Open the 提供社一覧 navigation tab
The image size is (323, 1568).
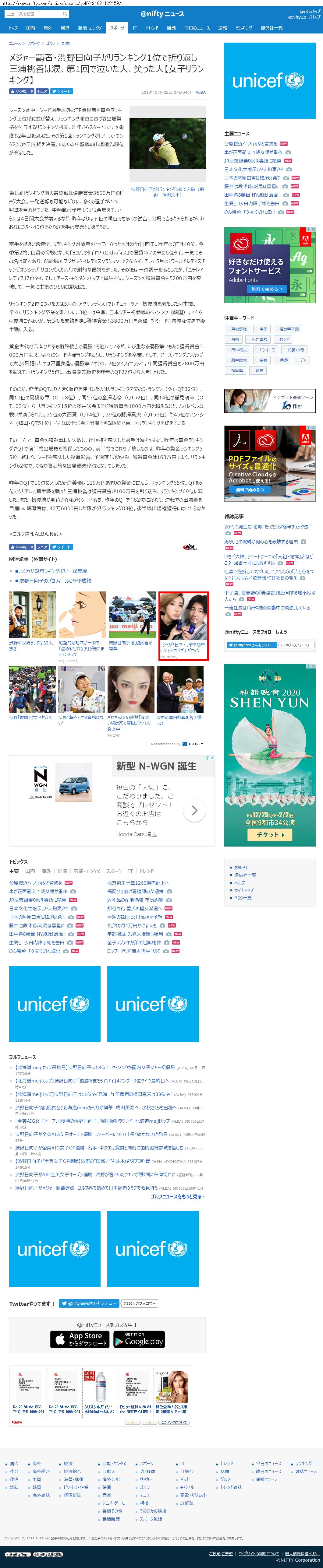(271, 28)
